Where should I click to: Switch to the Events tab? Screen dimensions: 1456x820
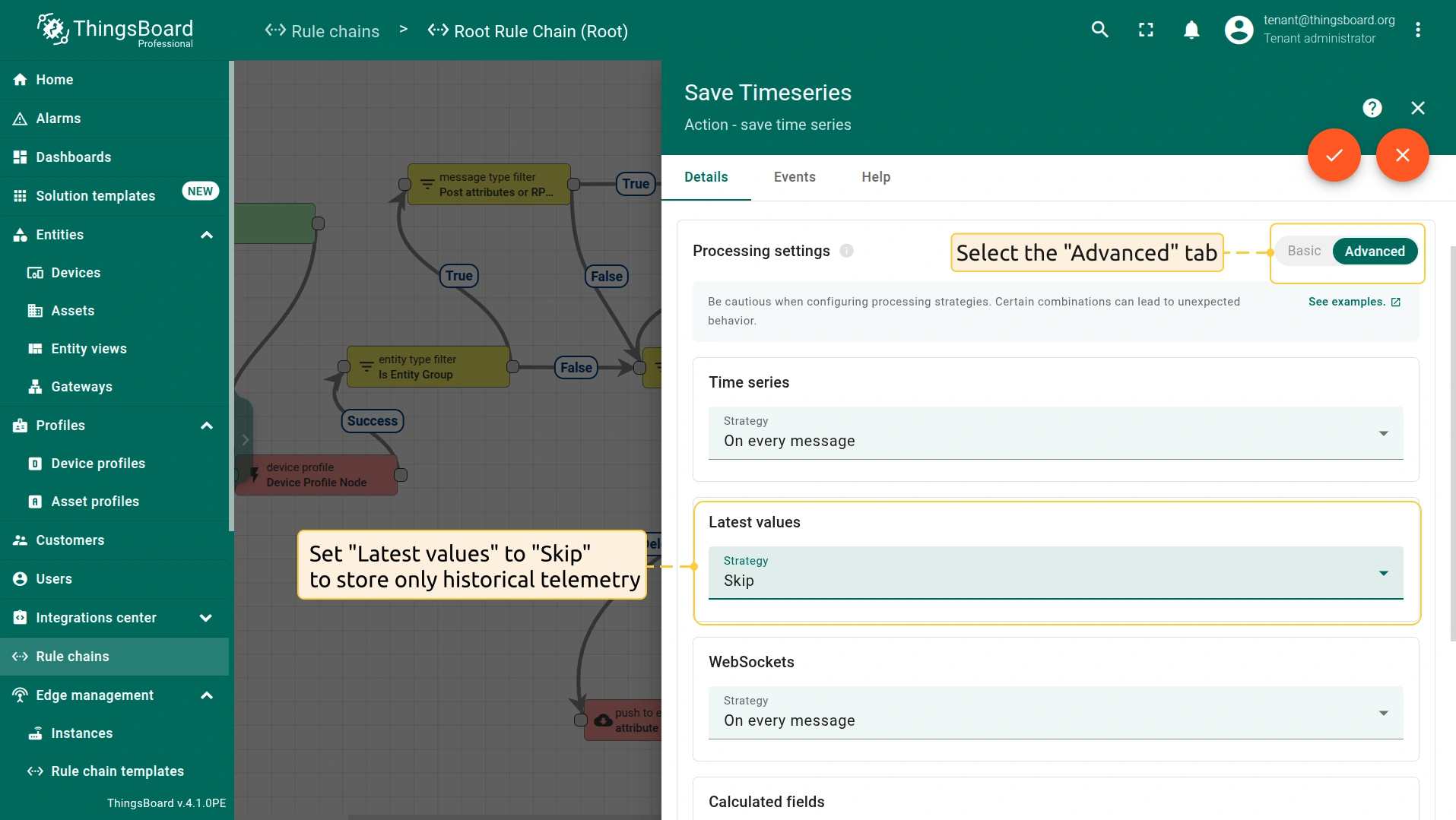[x=795, y=177]
